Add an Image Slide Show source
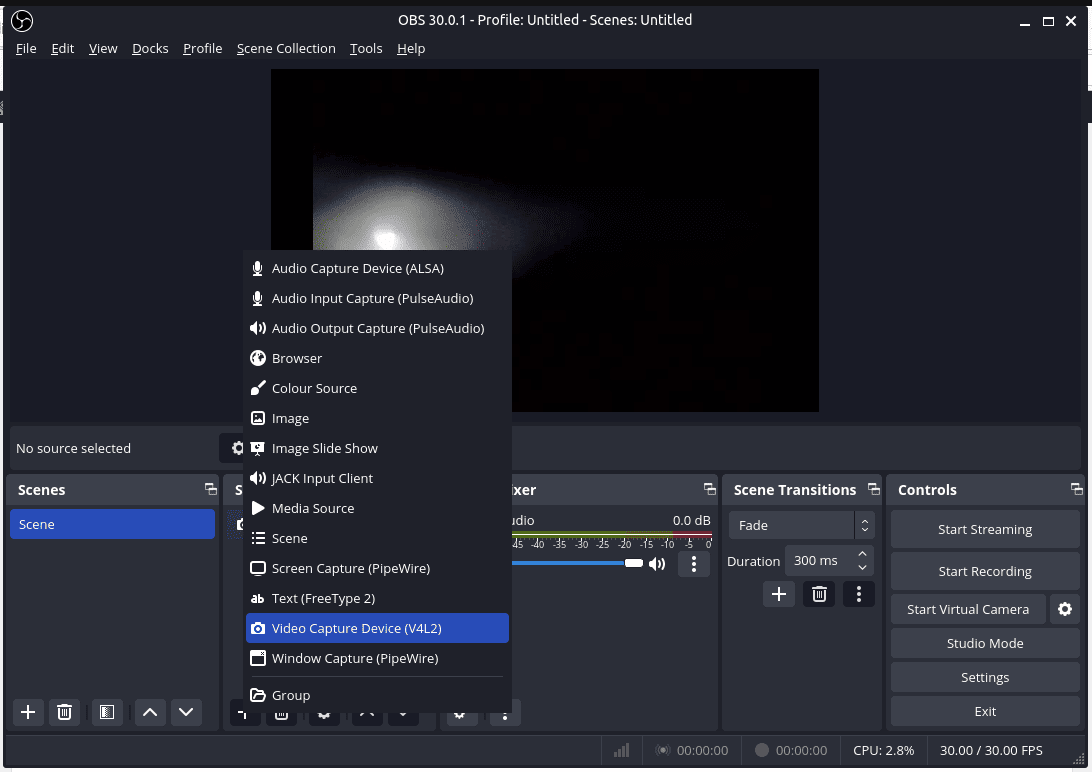This screenshot has width=1092, height=772. coord(377,448)
